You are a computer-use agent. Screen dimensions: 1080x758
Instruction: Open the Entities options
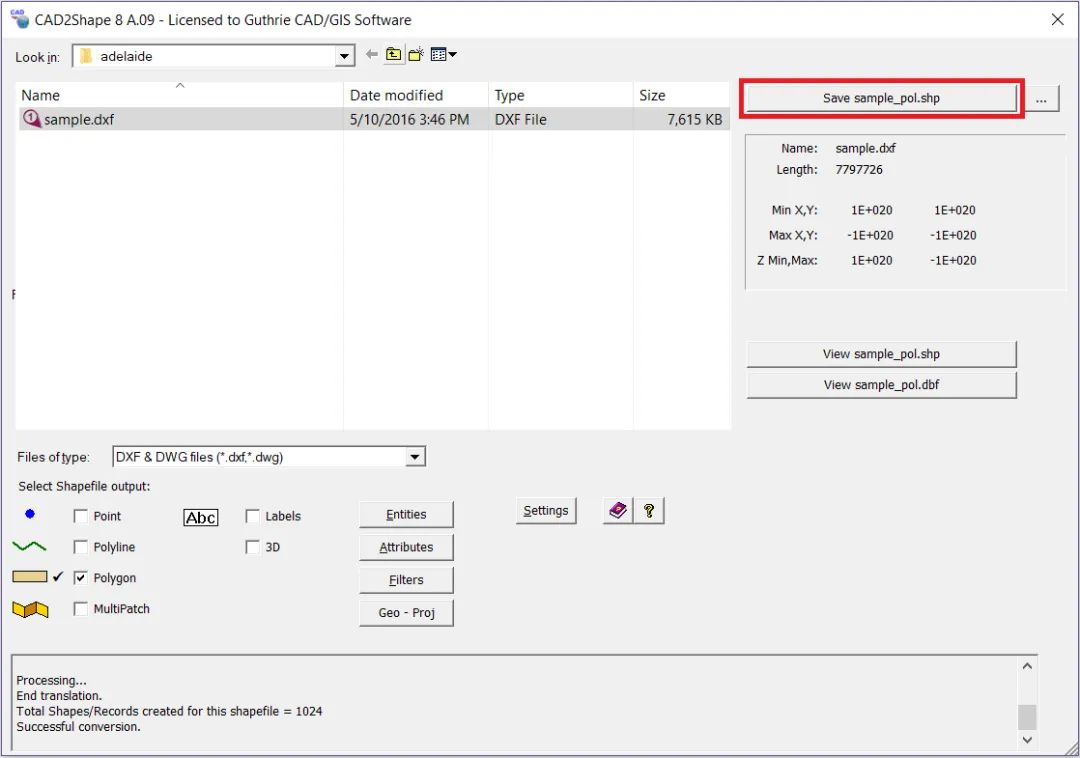406,514
